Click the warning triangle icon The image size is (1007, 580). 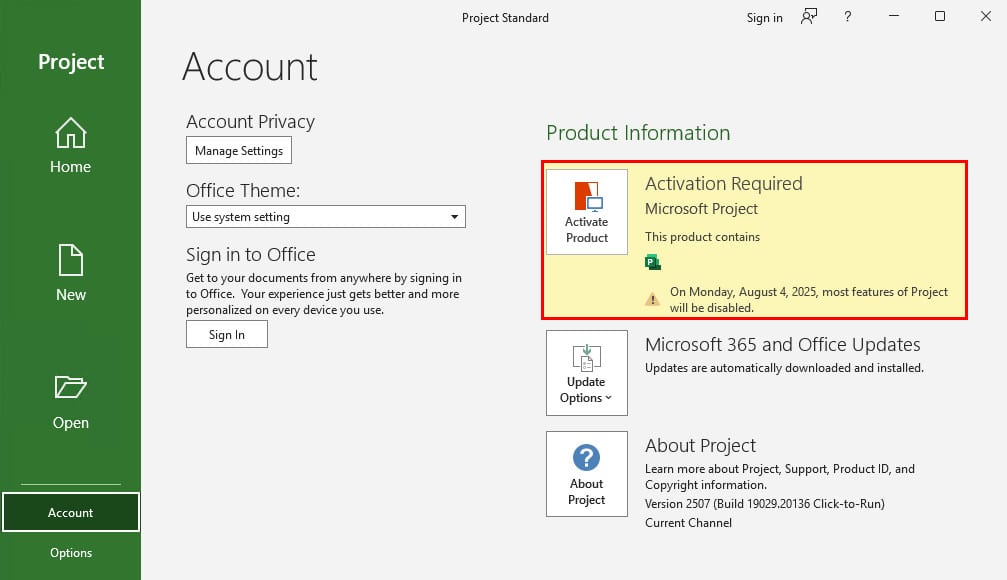point(652,299)
